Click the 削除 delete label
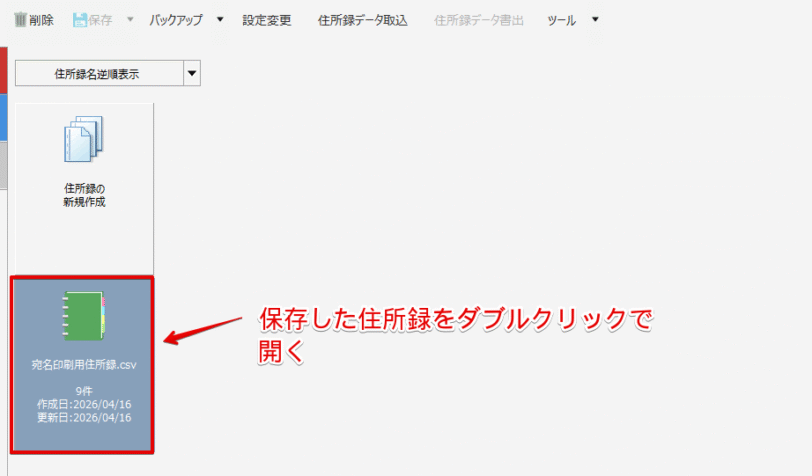812x476 pixels. point(41,20)
